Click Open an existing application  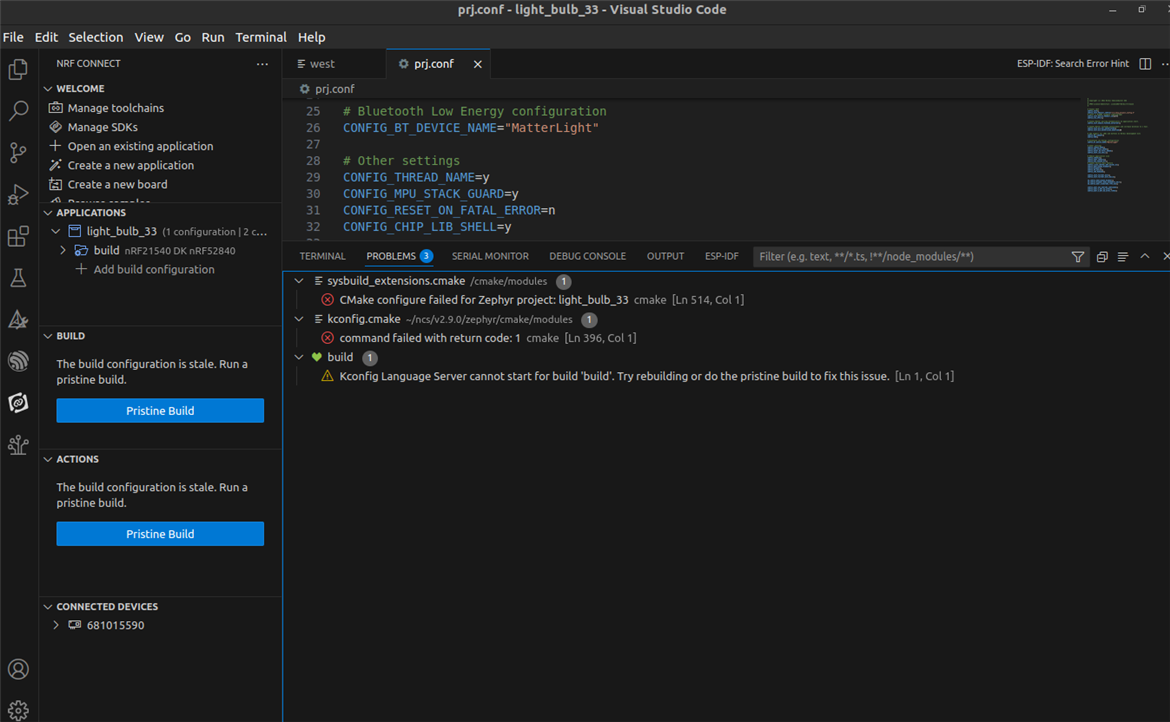coord(140,146)
